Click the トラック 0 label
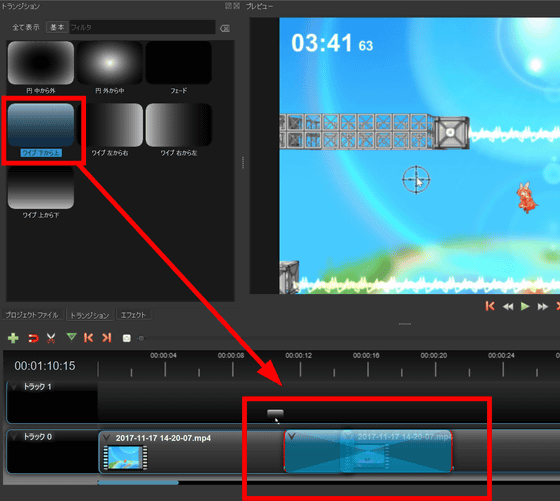The height and width of the screenshot is (501, 560). [x=38, y=437]
